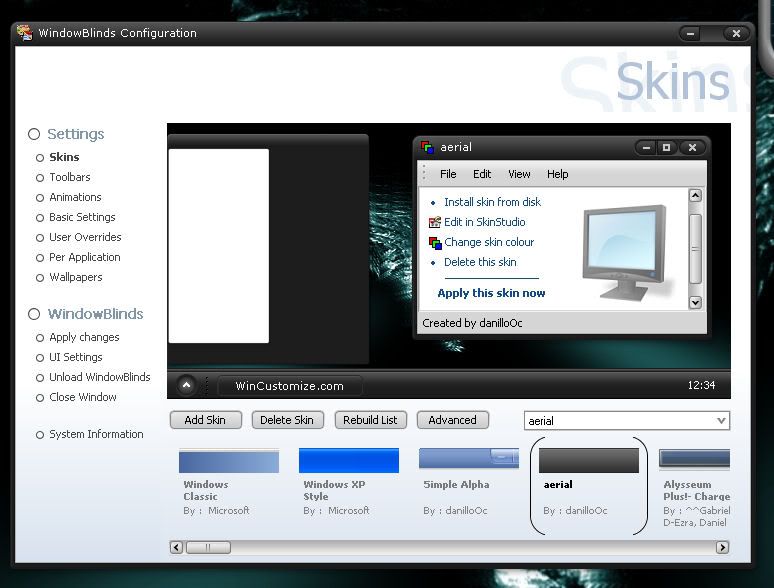Click Apply this skin now link
Viewport: 774px width, 588px height.
(491, 293)
